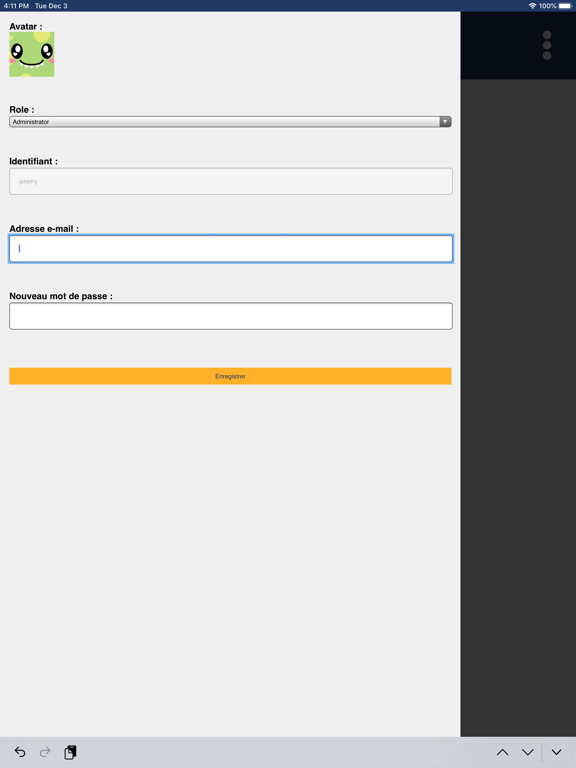Click the green monster avatar image
Viewport: 576px width, 768px height.
(32, 54)
